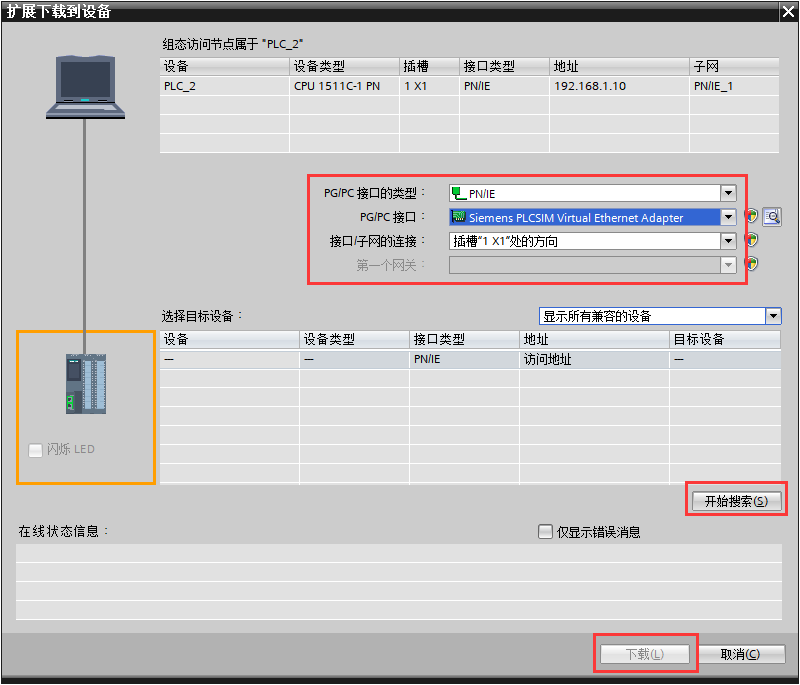Click the PLC device image
Viewport: 800px width, 685px height.
pyautogui.click(x=86, y=384)
